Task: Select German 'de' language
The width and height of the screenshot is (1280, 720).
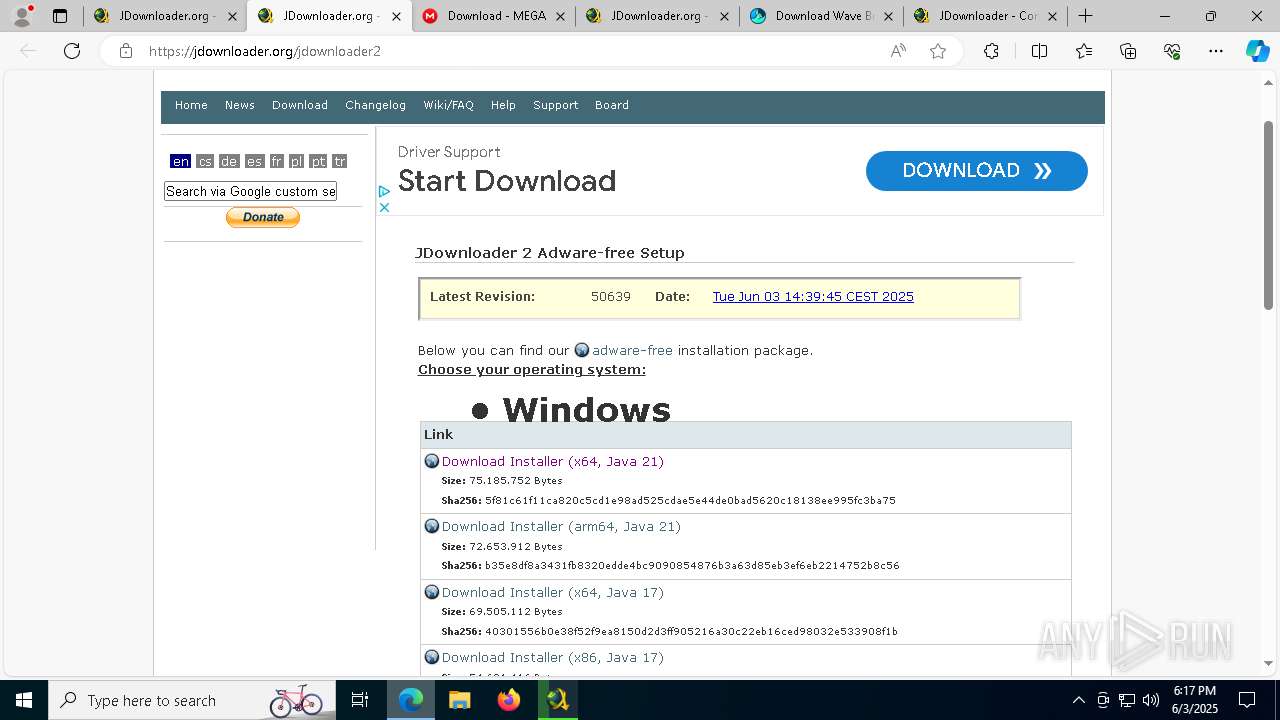Action: point(229,161)
